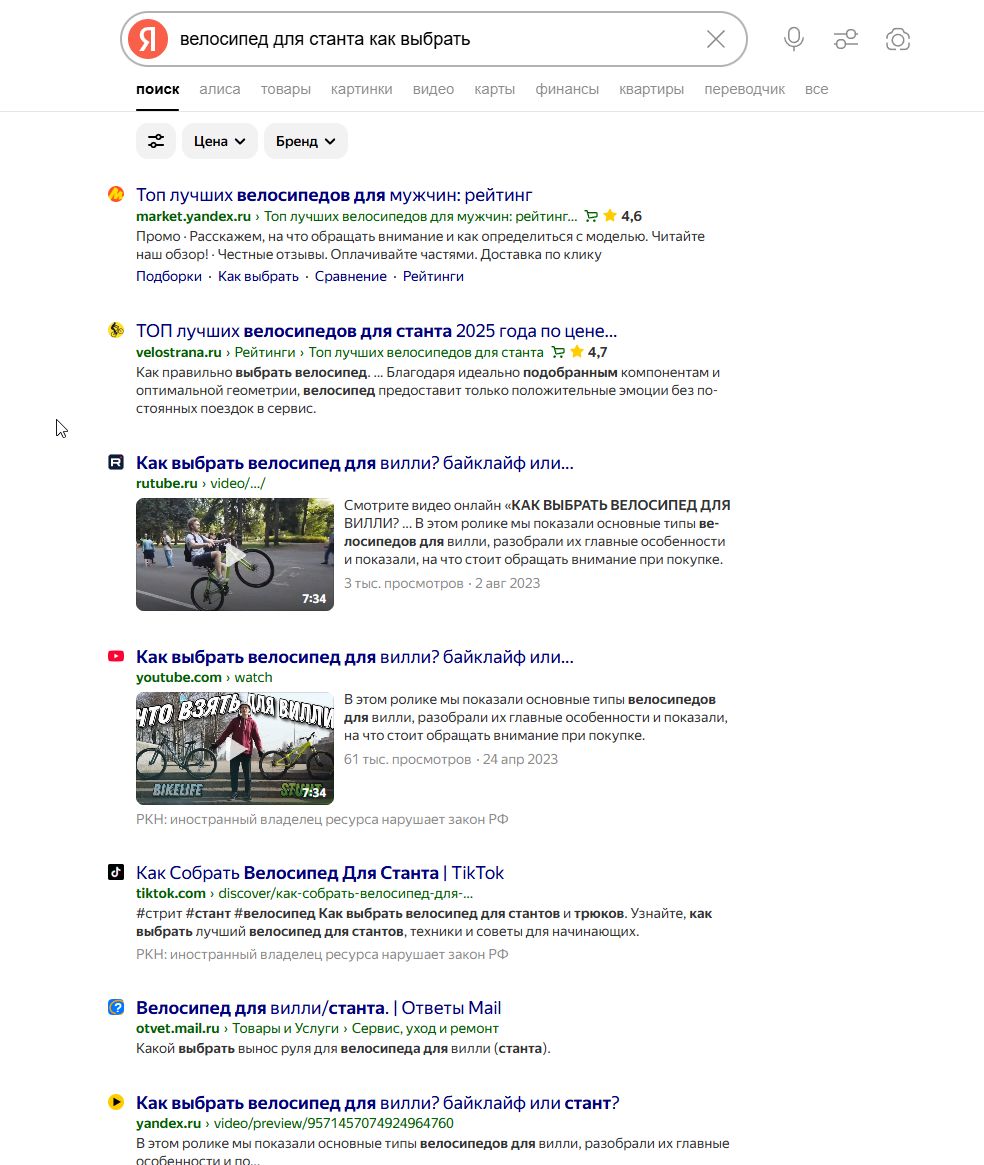Open the «видео» tab
Viewport: 984px width, 1165px height.
pyautogui.click(x=433, y=89)
